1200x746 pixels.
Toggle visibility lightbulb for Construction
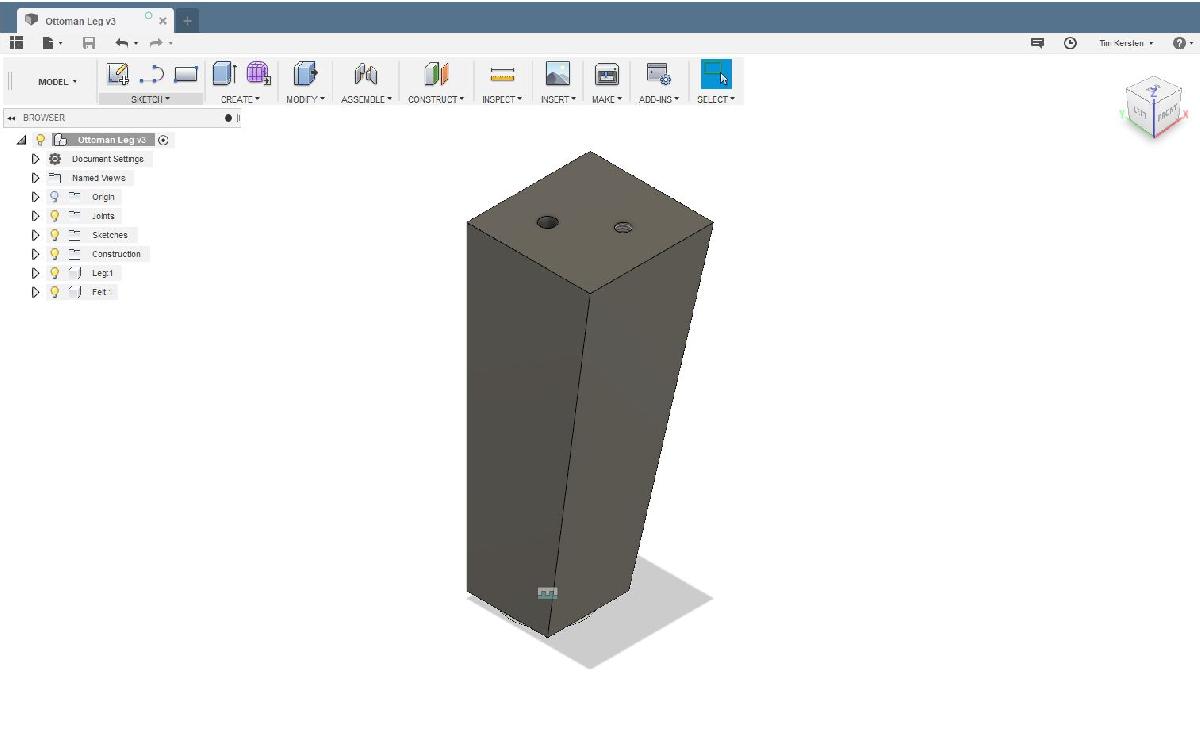pos(54,254)
